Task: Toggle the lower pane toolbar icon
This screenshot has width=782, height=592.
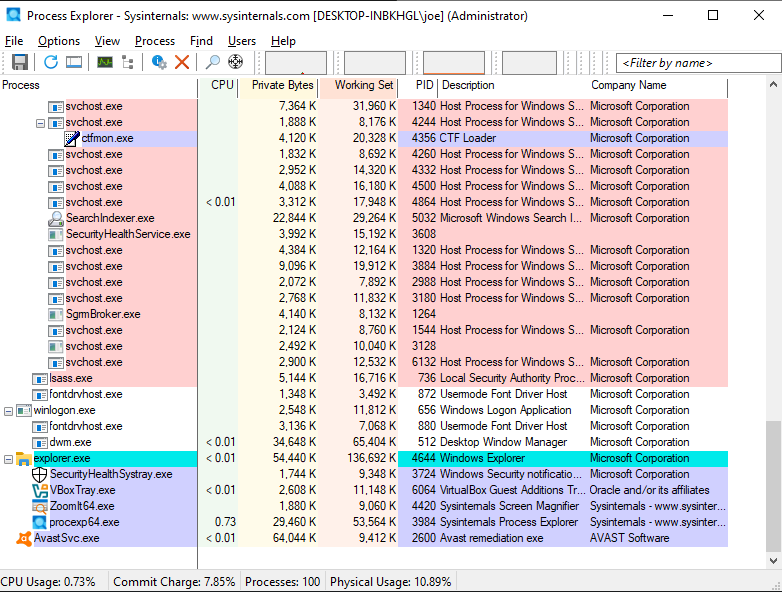Action: [x=74, y=62]
